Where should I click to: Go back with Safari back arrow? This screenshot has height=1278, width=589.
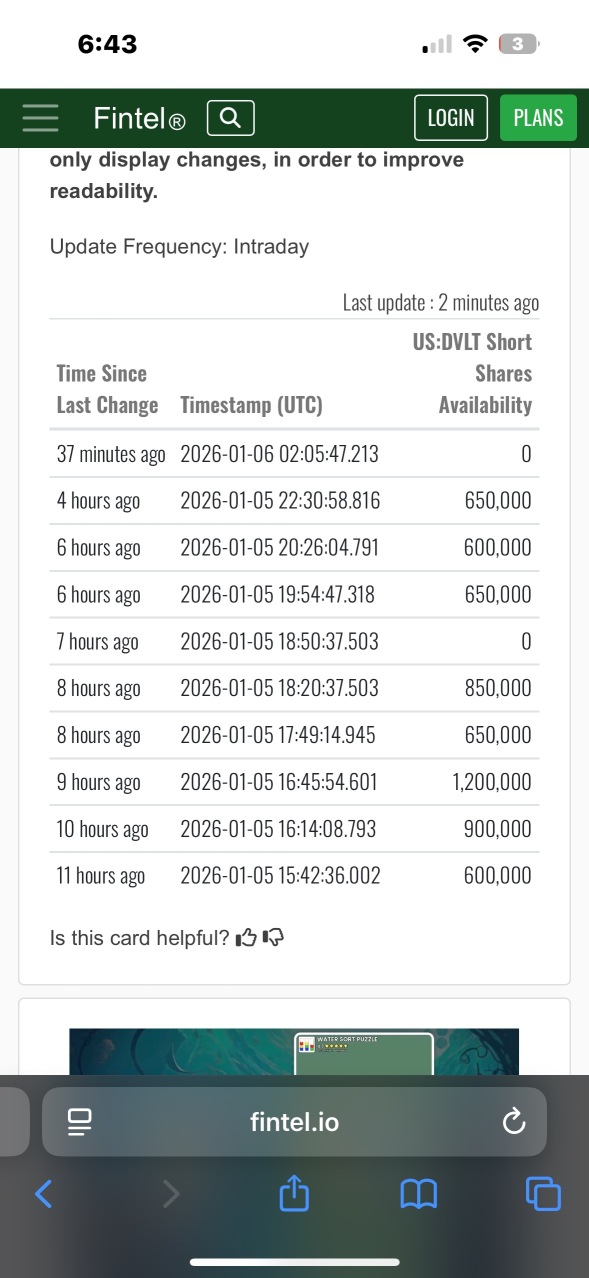pyautogui.click(x=44, y=1192)
